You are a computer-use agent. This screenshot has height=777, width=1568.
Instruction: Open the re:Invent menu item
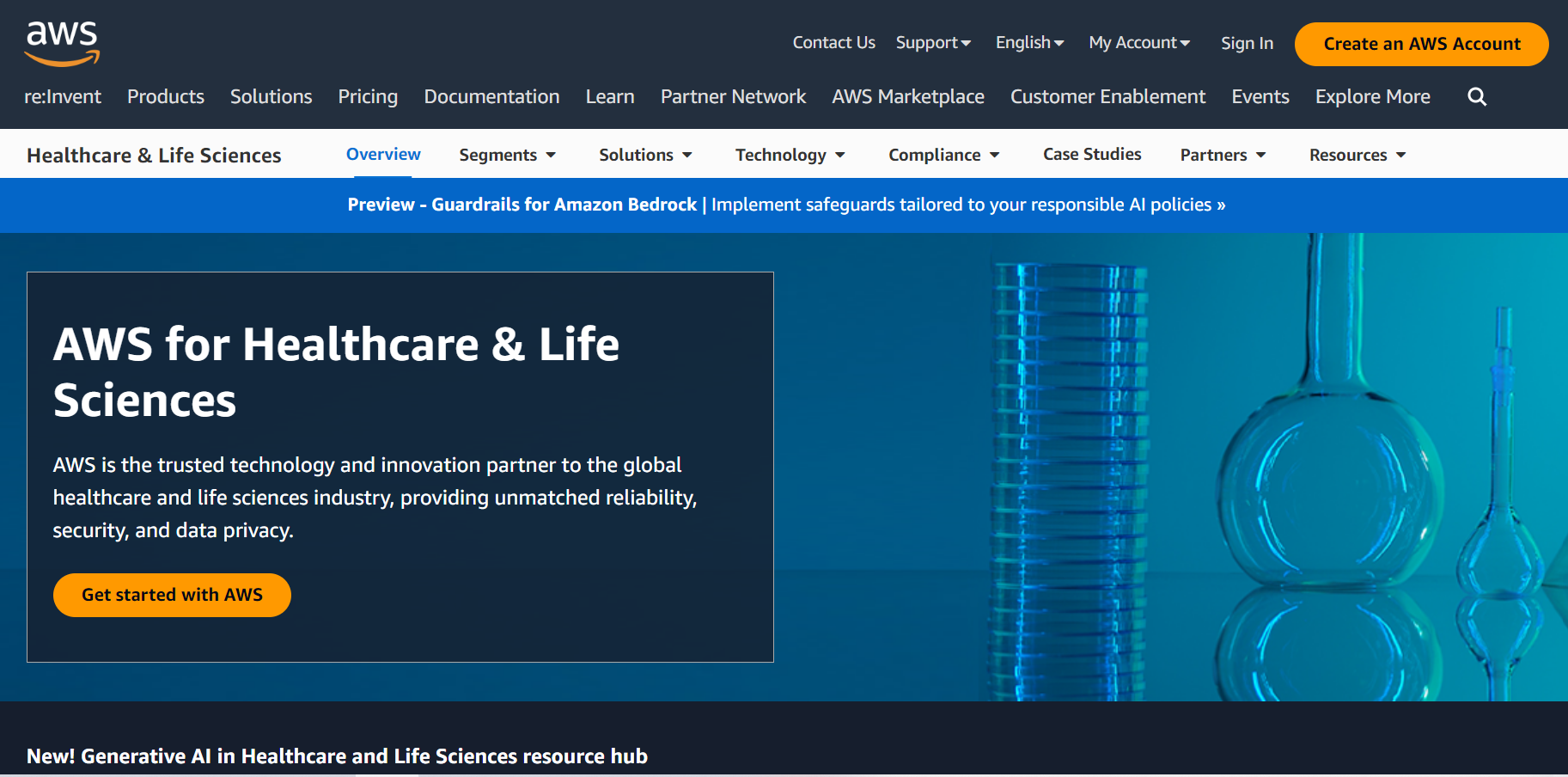point(63,96)
